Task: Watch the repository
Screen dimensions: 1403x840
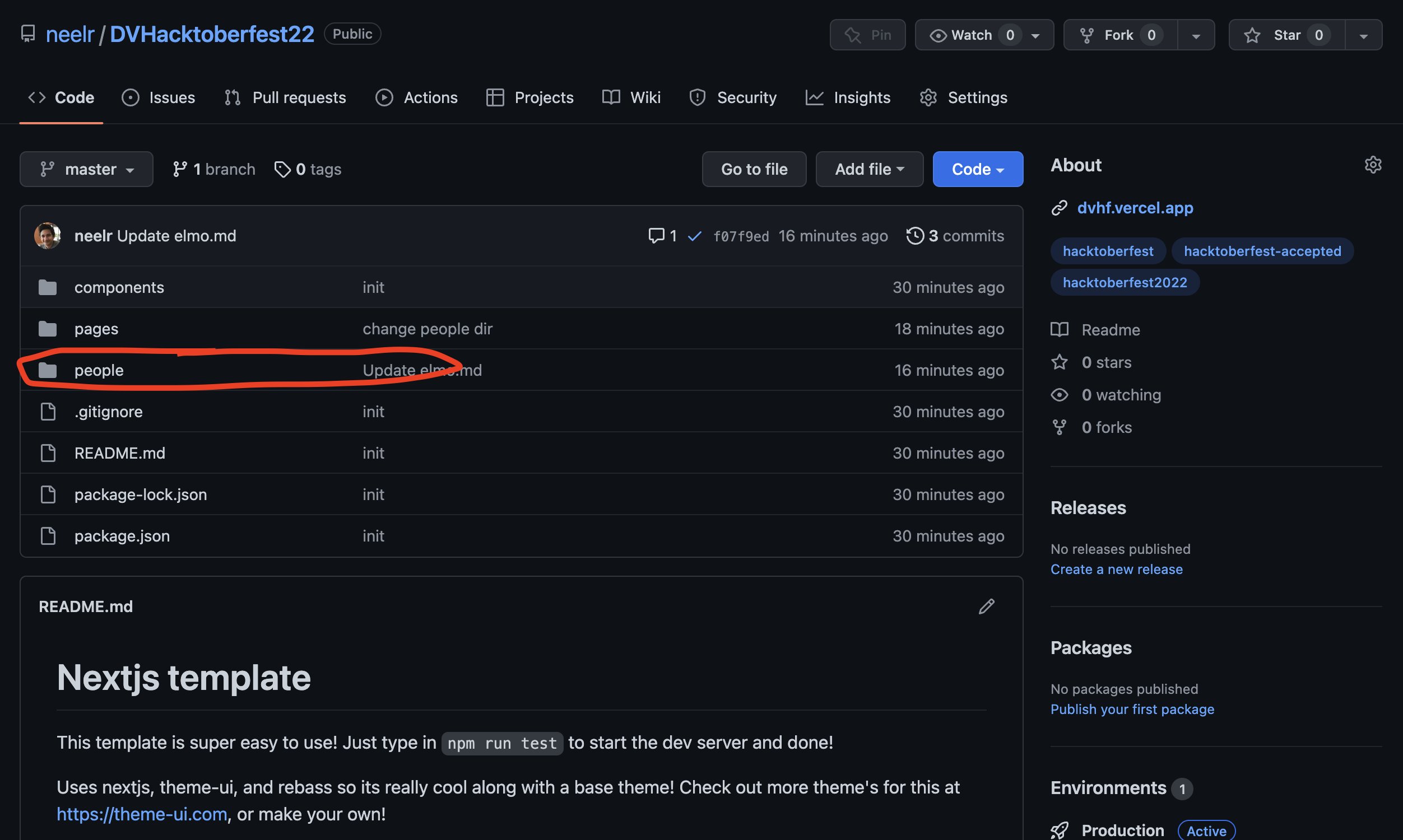Action: tap(984, 35)
